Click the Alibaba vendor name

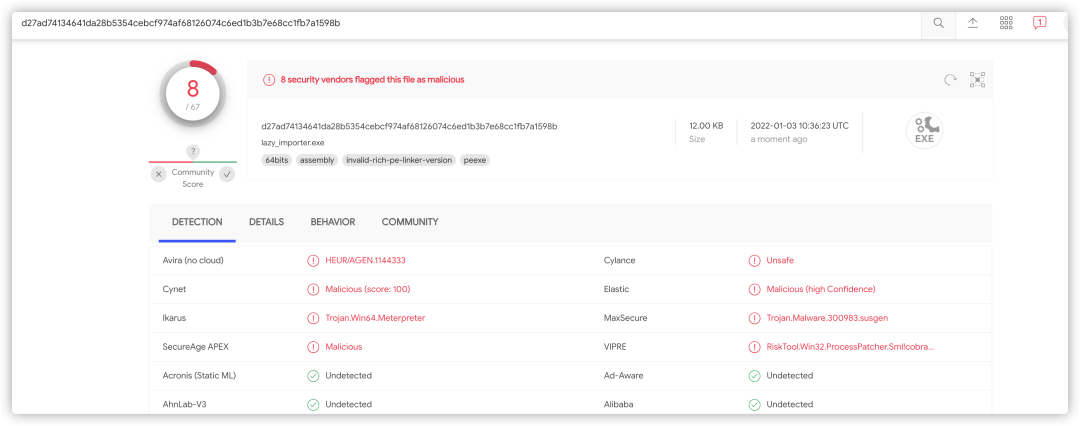619,405
